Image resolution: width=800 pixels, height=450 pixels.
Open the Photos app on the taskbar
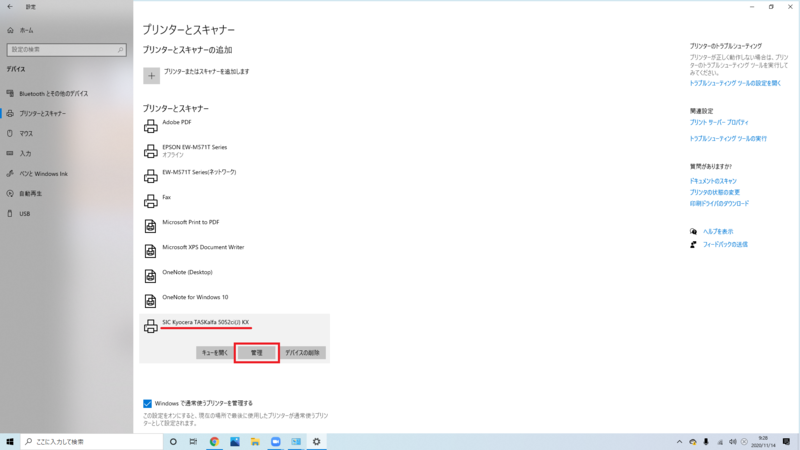click(x=235, y=442)
